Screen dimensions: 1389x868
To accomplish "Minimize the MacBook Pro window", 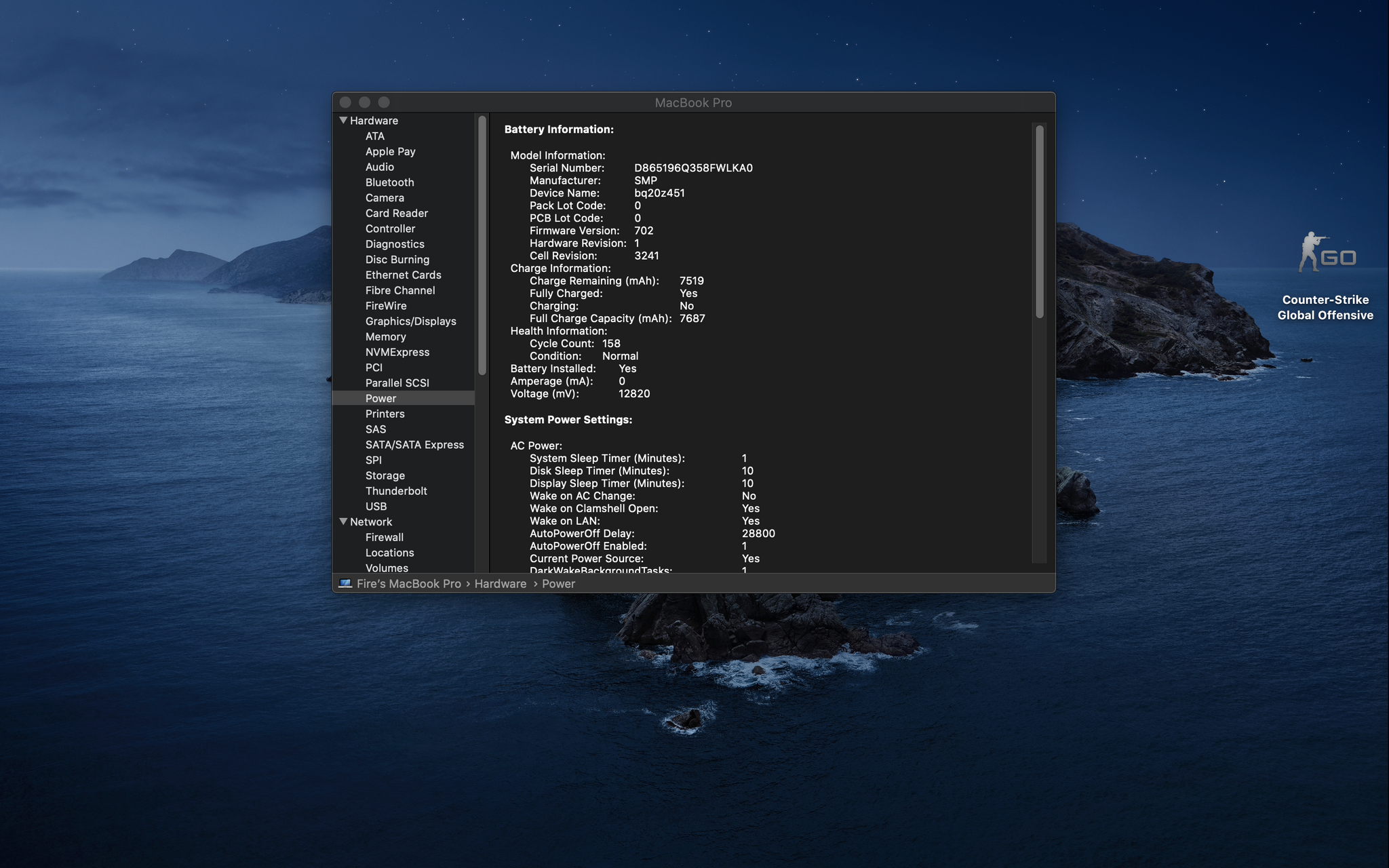I will pyautogui.click(x=364, y=102).
